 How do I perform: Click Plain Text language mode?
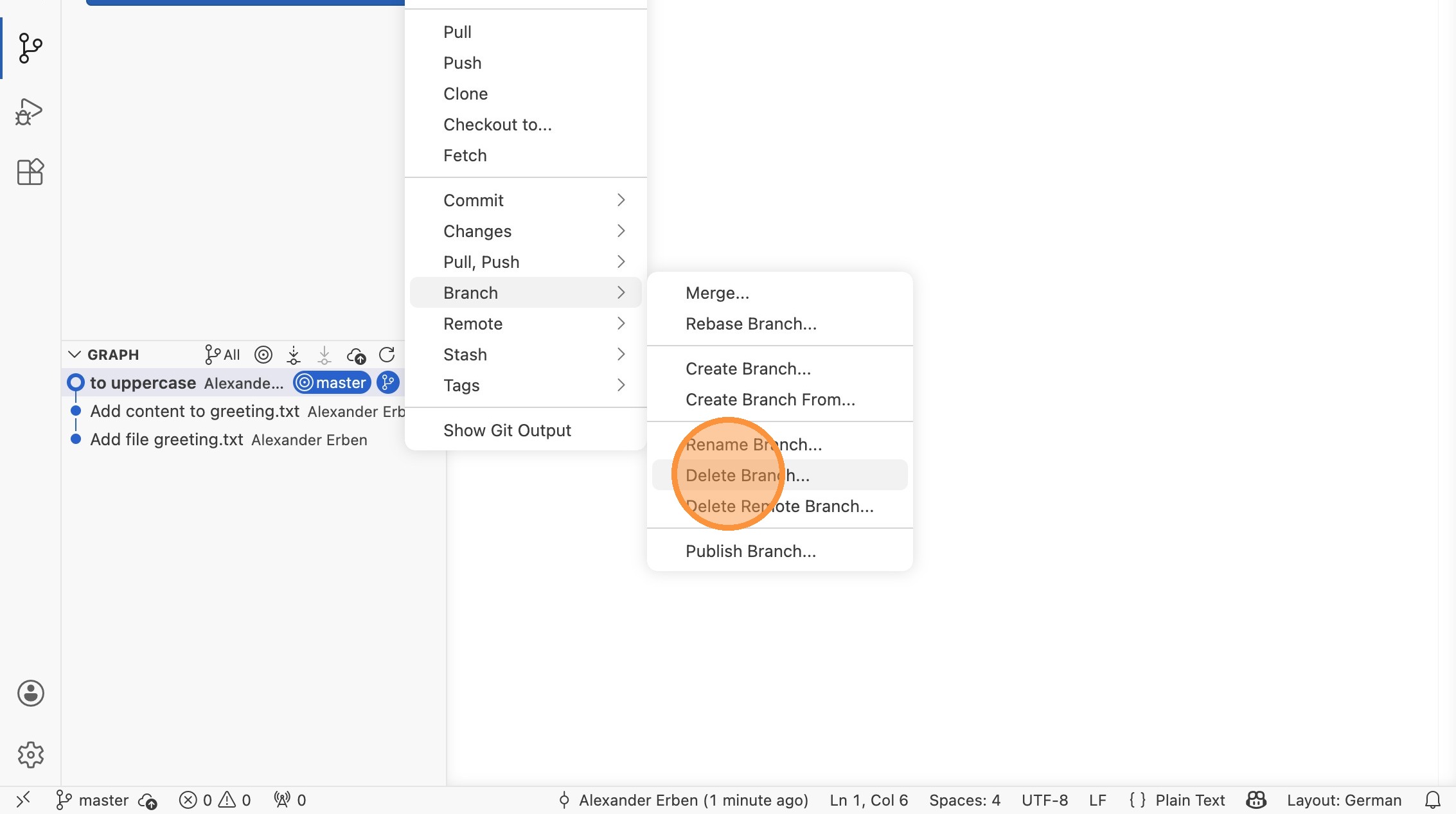tap(1189, 800)
